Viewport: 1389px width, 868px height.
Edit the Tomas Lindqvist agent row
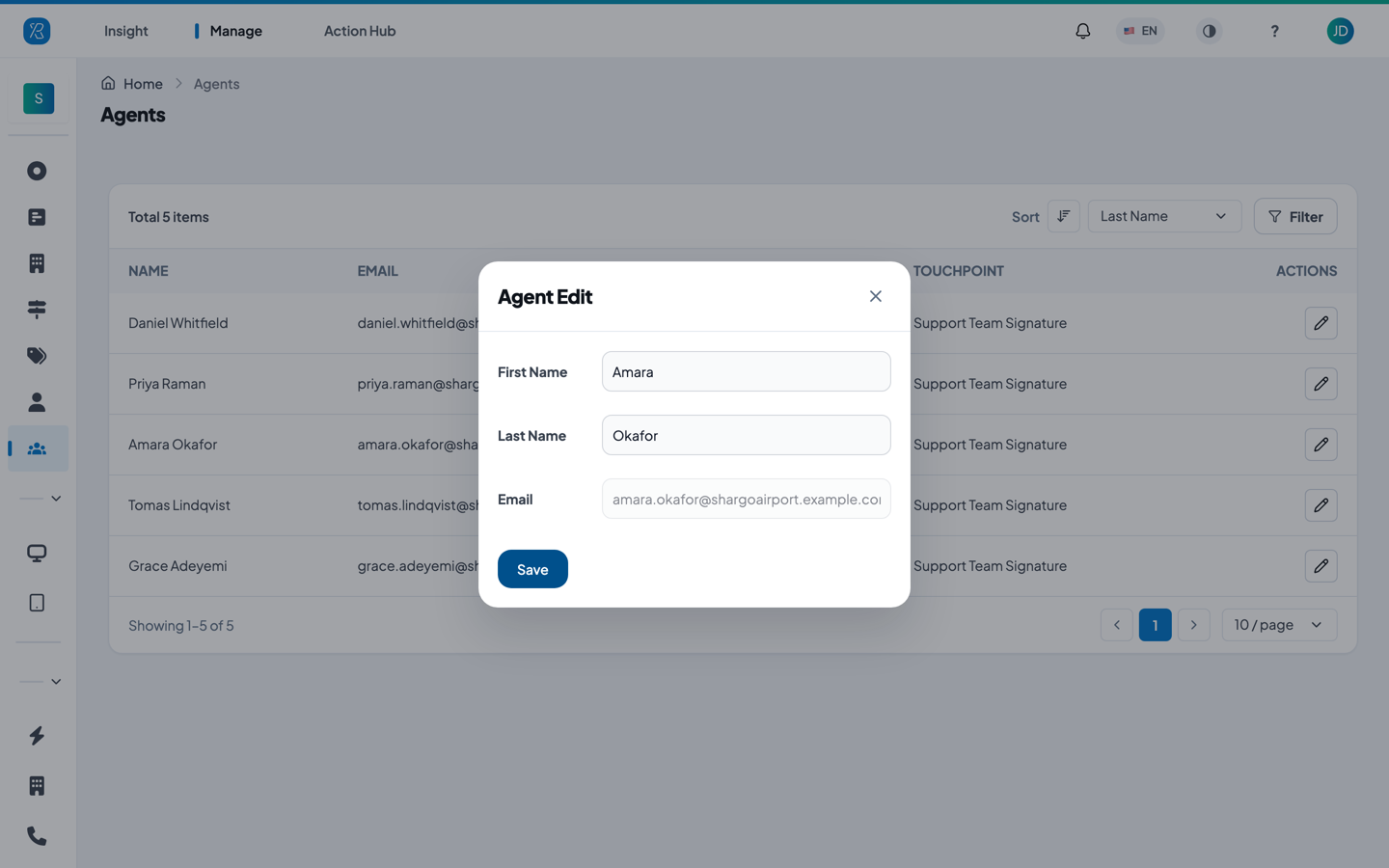click(1321, 505)
